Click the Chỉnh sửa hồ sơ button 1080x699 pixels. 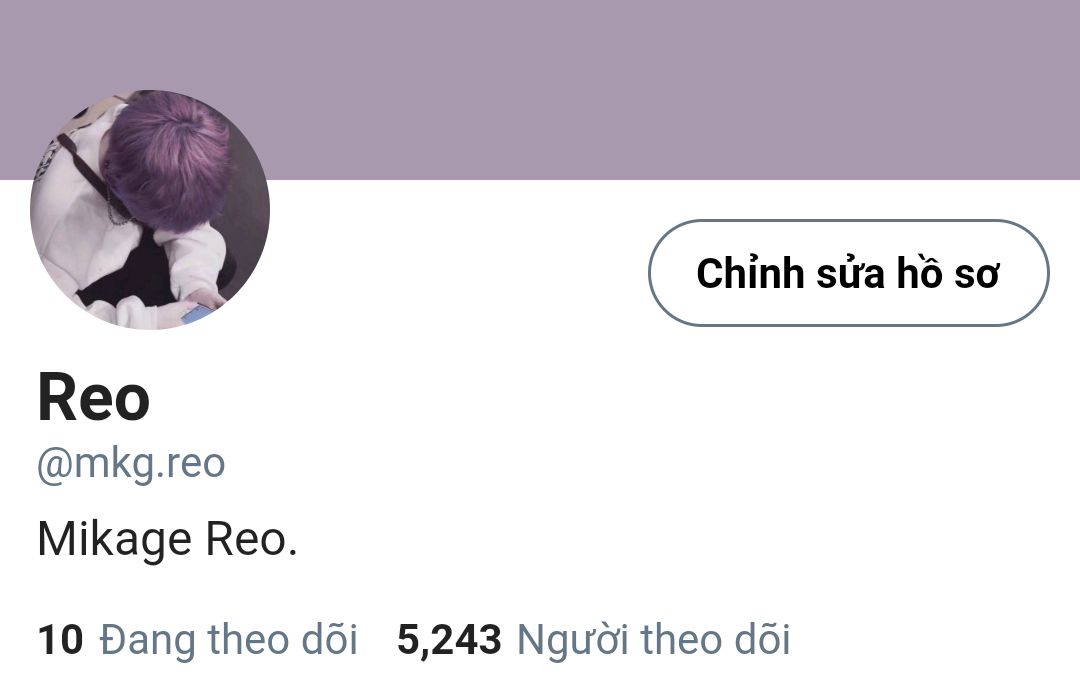pos(849,273)
